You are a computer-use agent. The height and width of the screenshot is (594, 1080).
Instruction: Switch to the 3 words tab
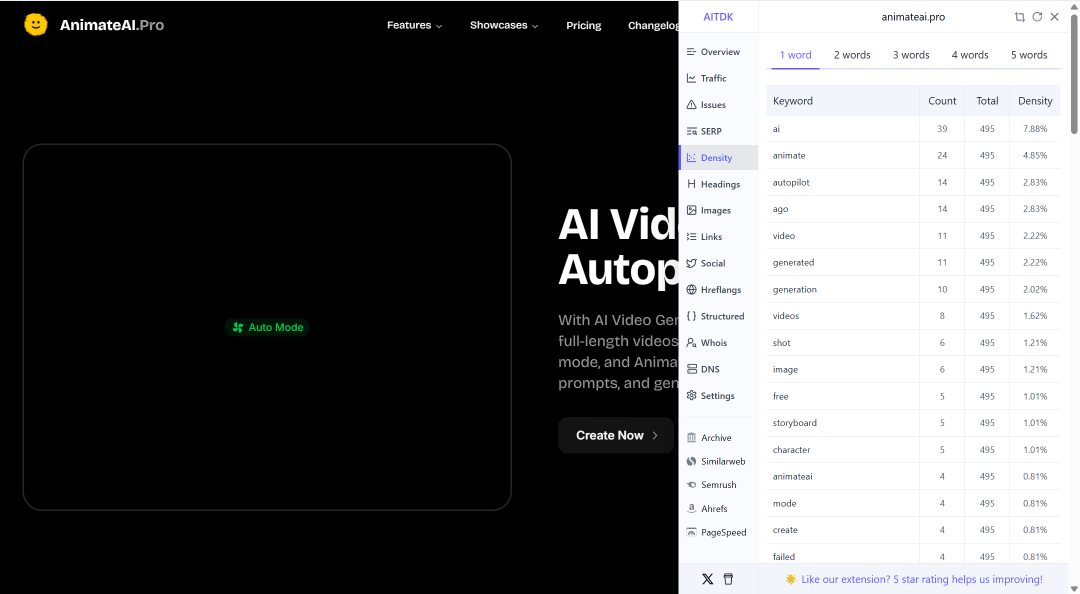click(911, 55)
